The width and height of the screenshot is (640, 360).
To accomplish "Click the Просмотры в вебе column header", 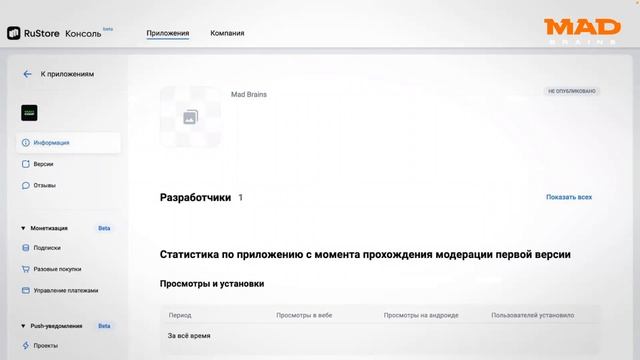I will click(x=304, y=315).
